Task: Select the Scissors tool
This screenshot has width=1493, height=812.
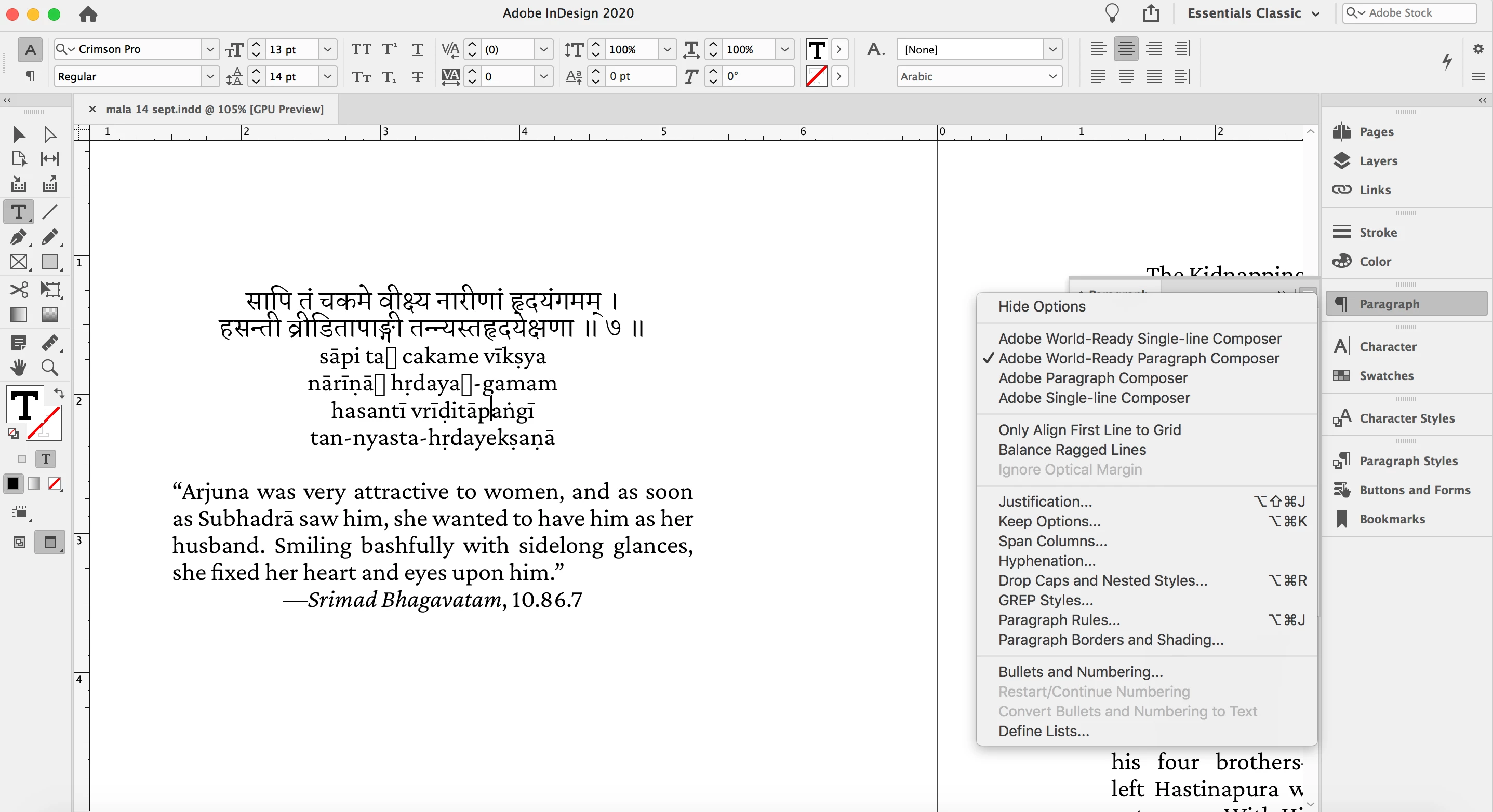Action: [19, 289]
